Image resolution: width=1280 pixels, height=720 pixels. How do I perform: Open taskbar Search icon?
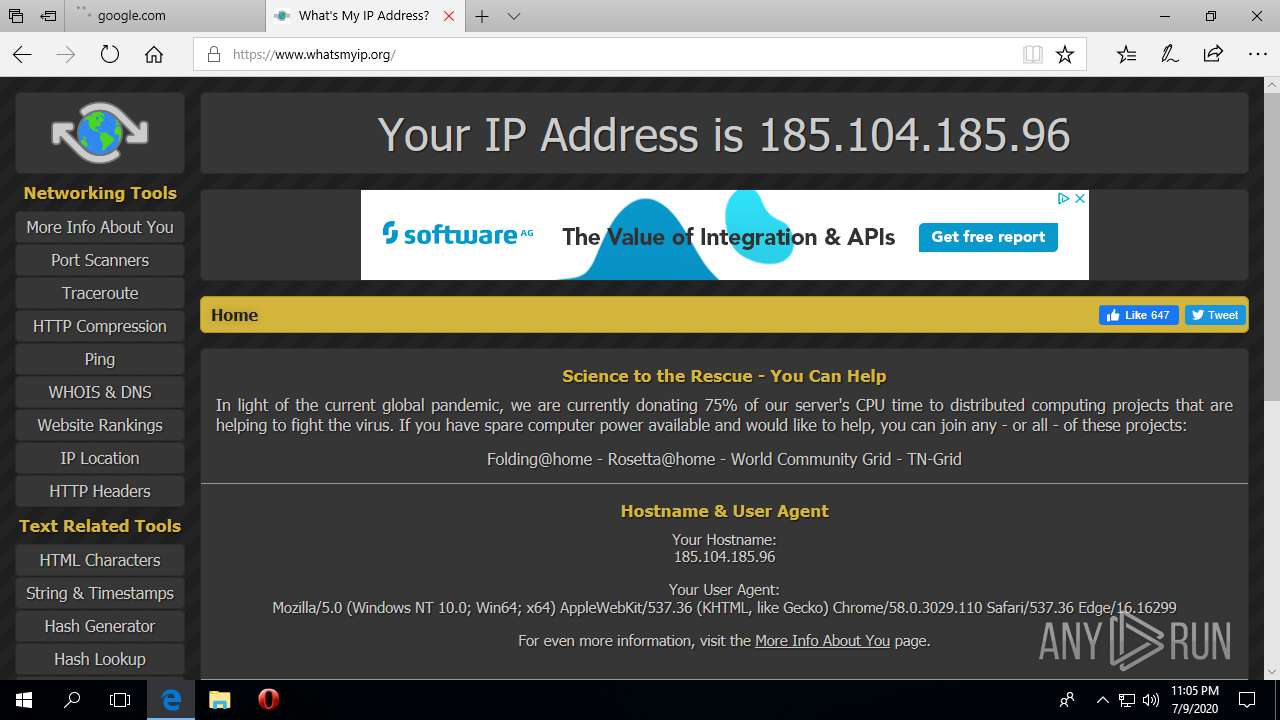coord(72,700)
